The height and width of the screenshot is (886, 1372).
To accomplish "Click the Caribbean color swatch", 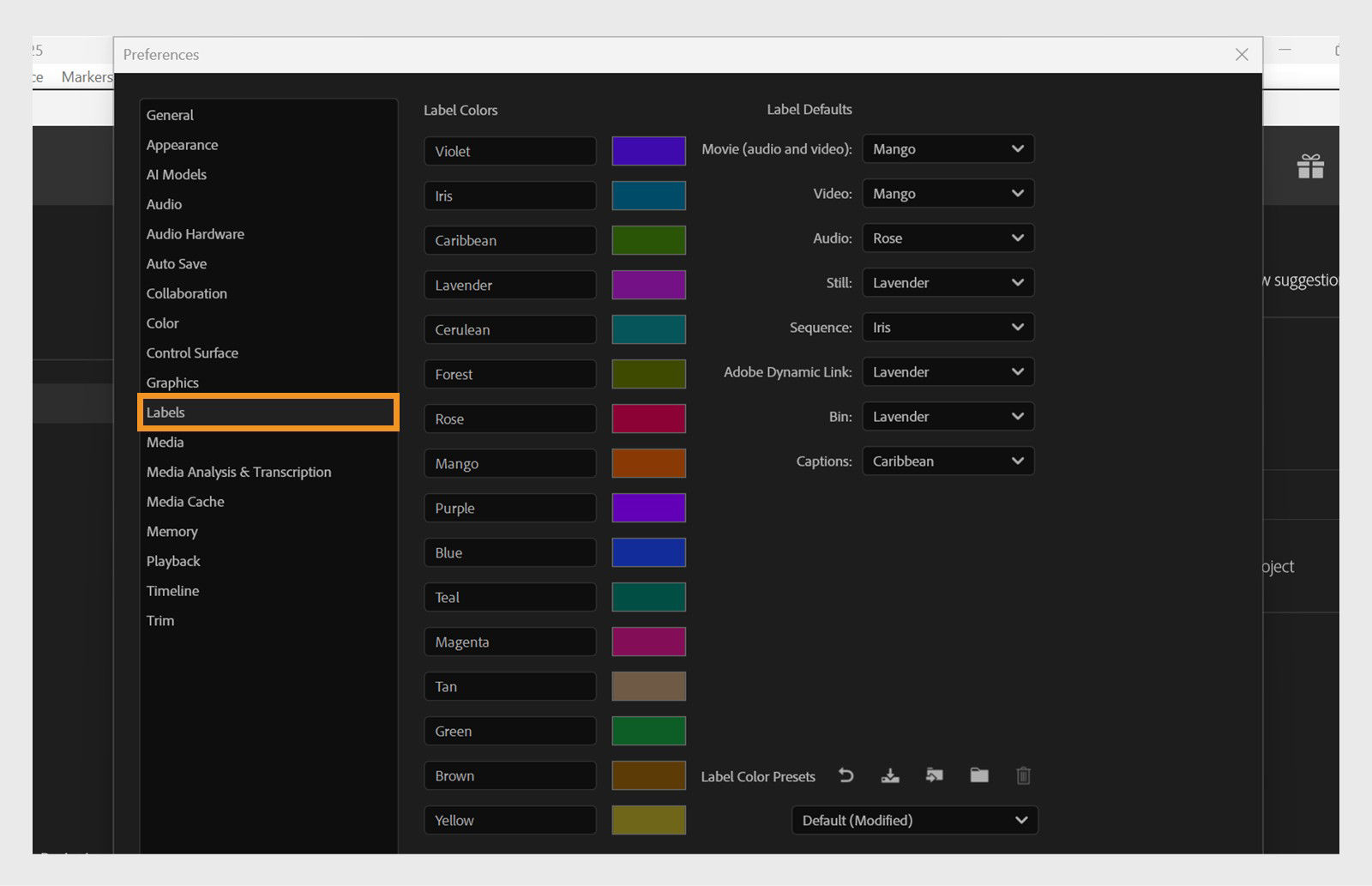I will point(648,240).
